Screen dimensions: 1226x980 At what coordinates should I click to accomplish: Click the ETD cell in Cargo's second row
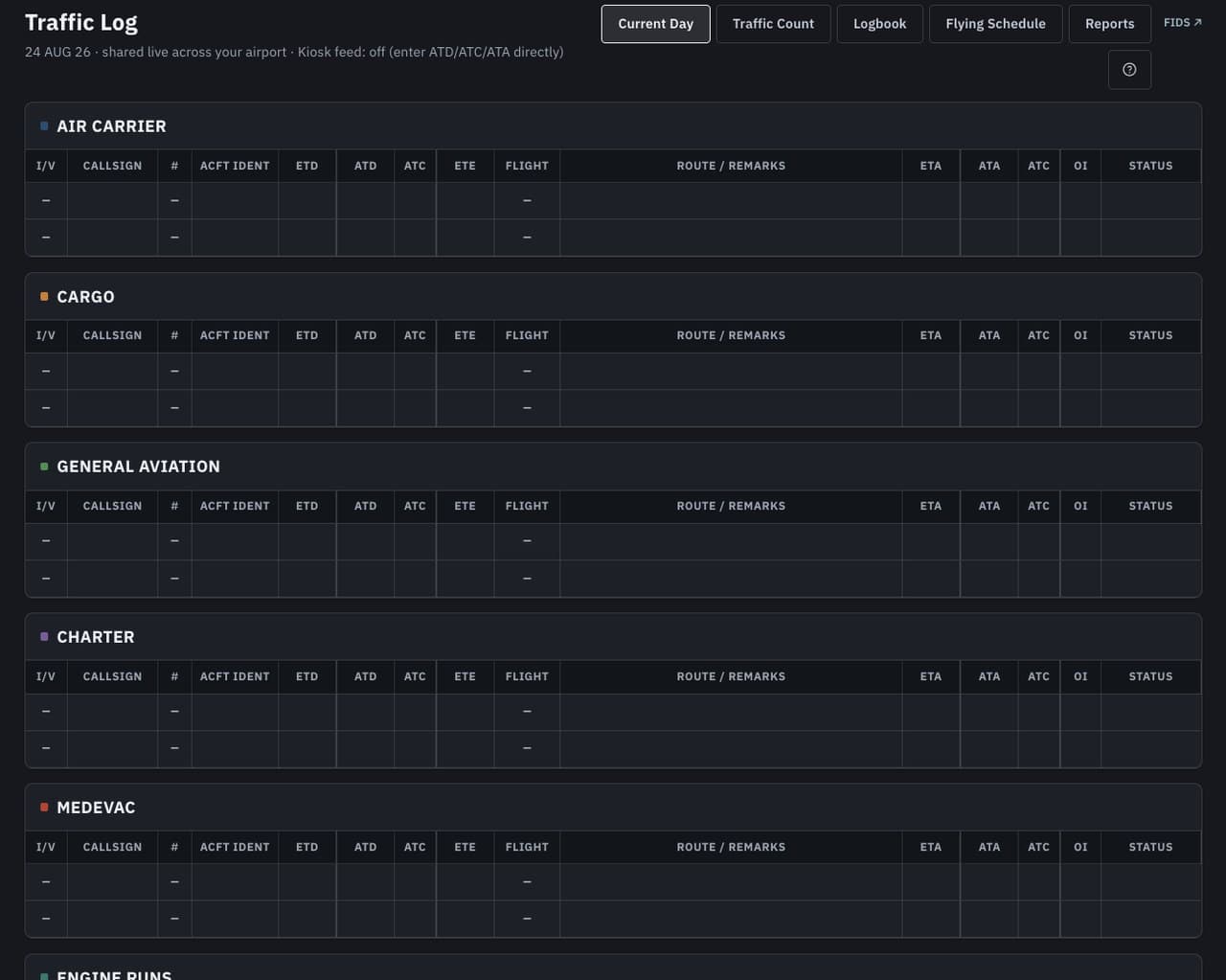[306, 408]
